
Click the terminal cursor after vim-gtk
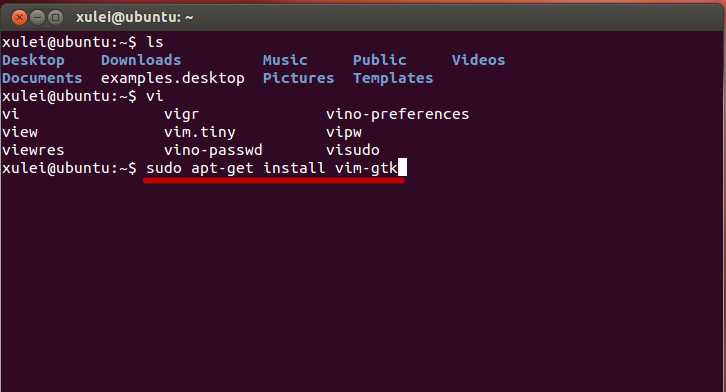402,168
